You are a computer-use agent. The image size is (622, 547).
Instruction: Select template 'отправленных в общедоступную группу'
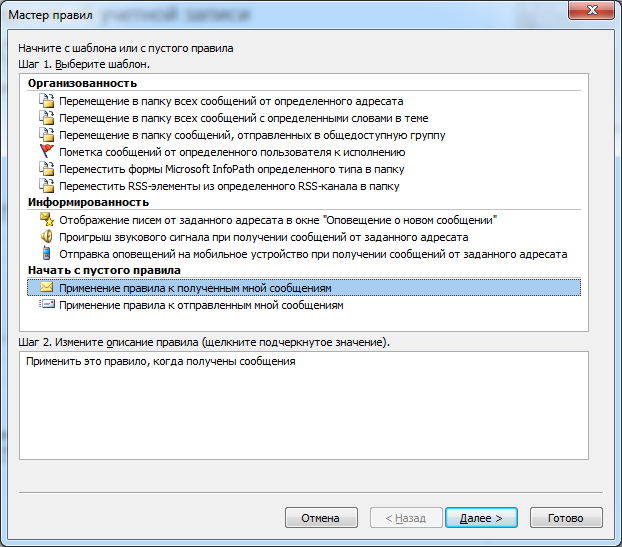click(252, 135)
